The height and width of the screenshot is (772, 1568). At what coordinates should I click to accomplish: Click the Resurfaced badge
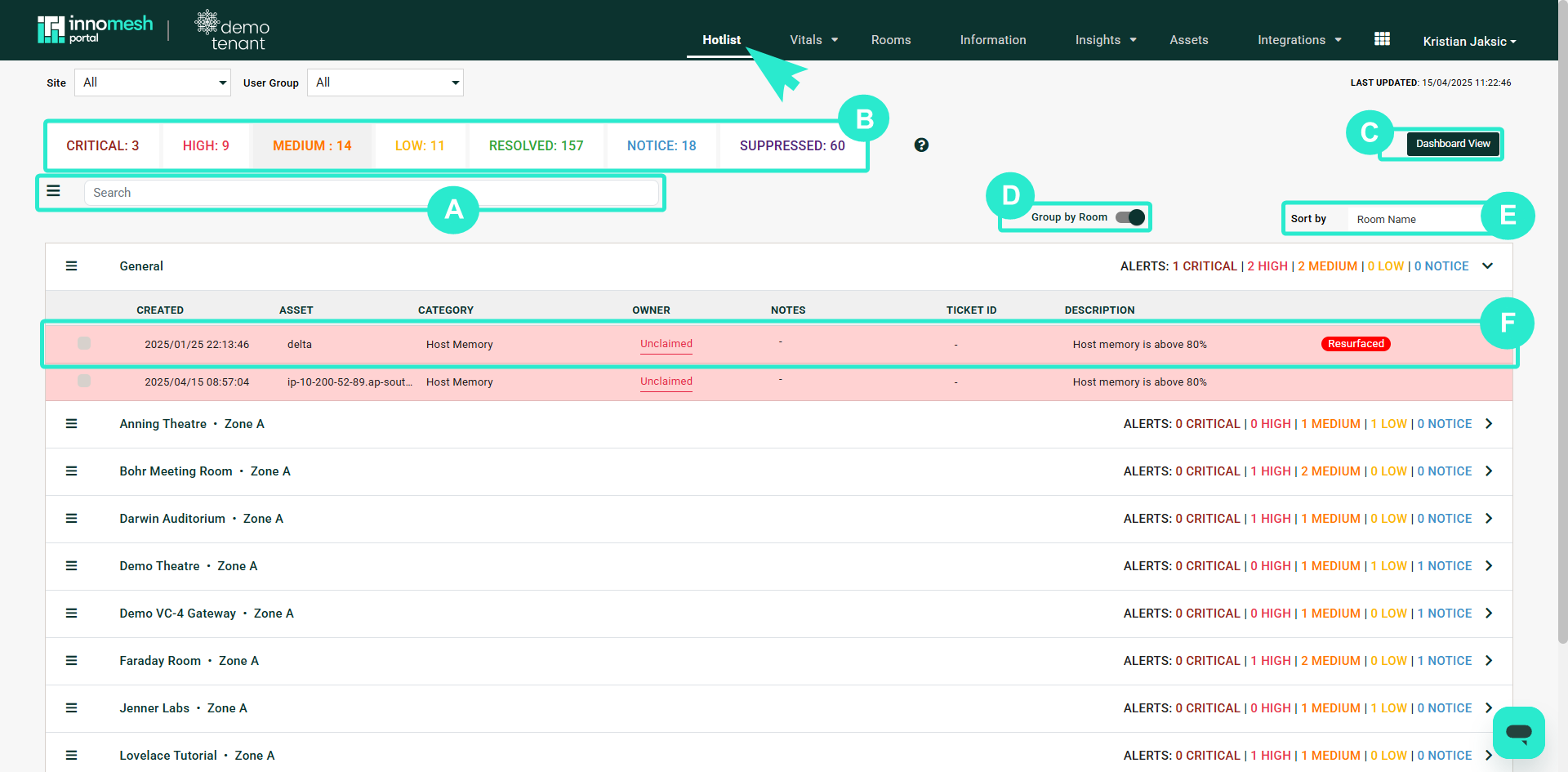pyautogui.click(x=1356, y=344)
